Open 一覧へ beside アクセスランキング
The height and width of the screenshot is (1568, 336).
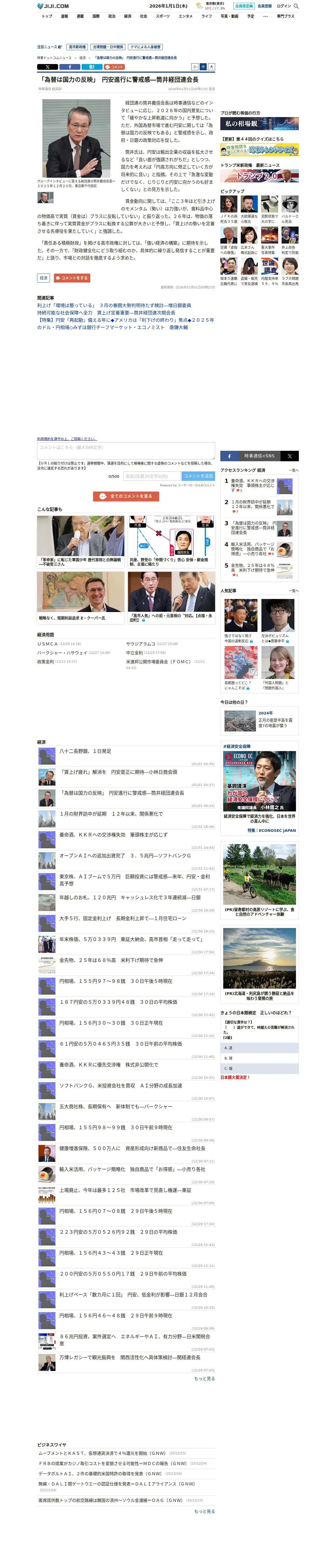293,470
